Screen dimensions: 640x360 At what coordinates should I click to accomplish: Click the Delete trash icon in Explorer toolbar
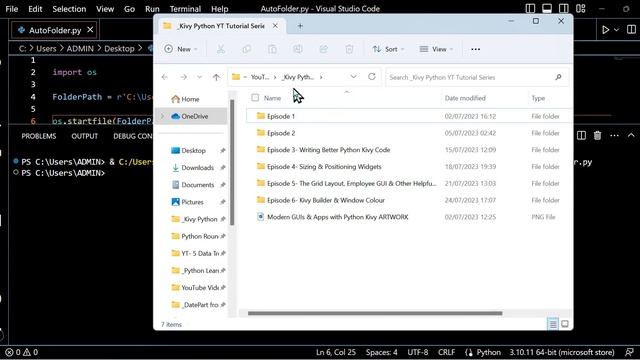349,49
